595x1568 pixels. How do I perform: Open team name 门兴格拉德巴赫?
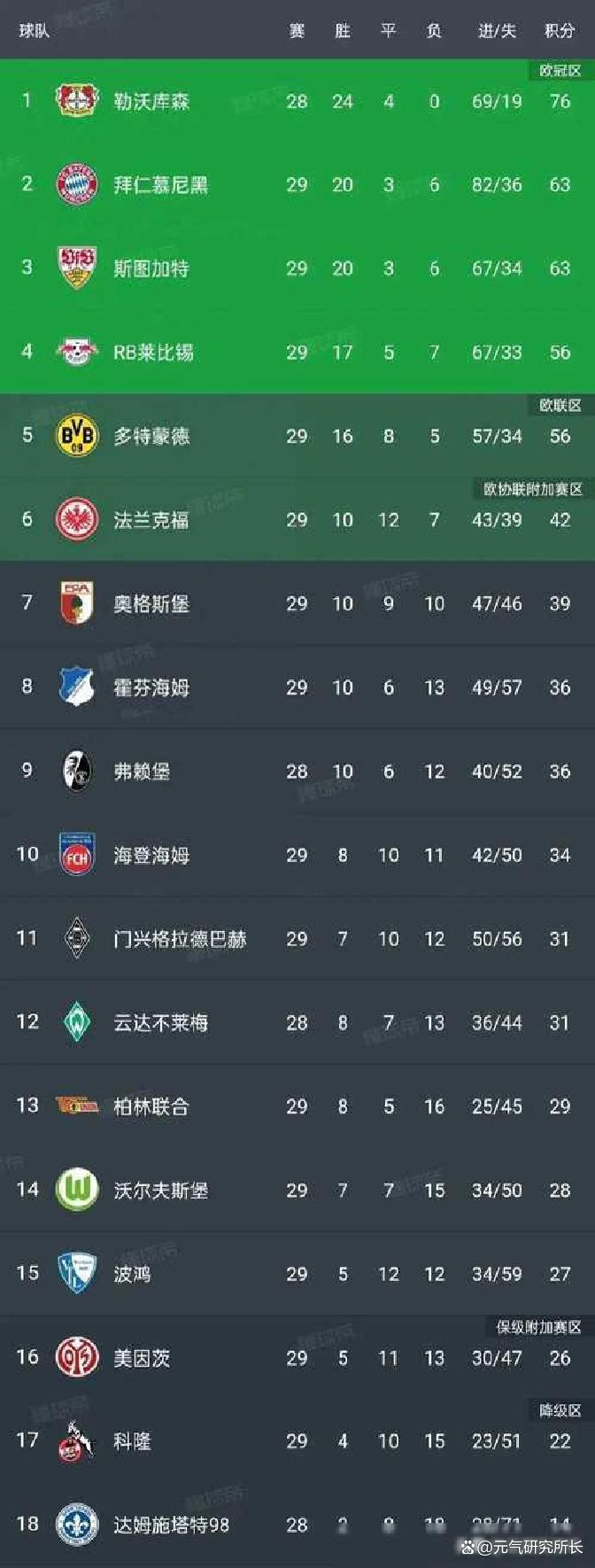click(180, 939)
